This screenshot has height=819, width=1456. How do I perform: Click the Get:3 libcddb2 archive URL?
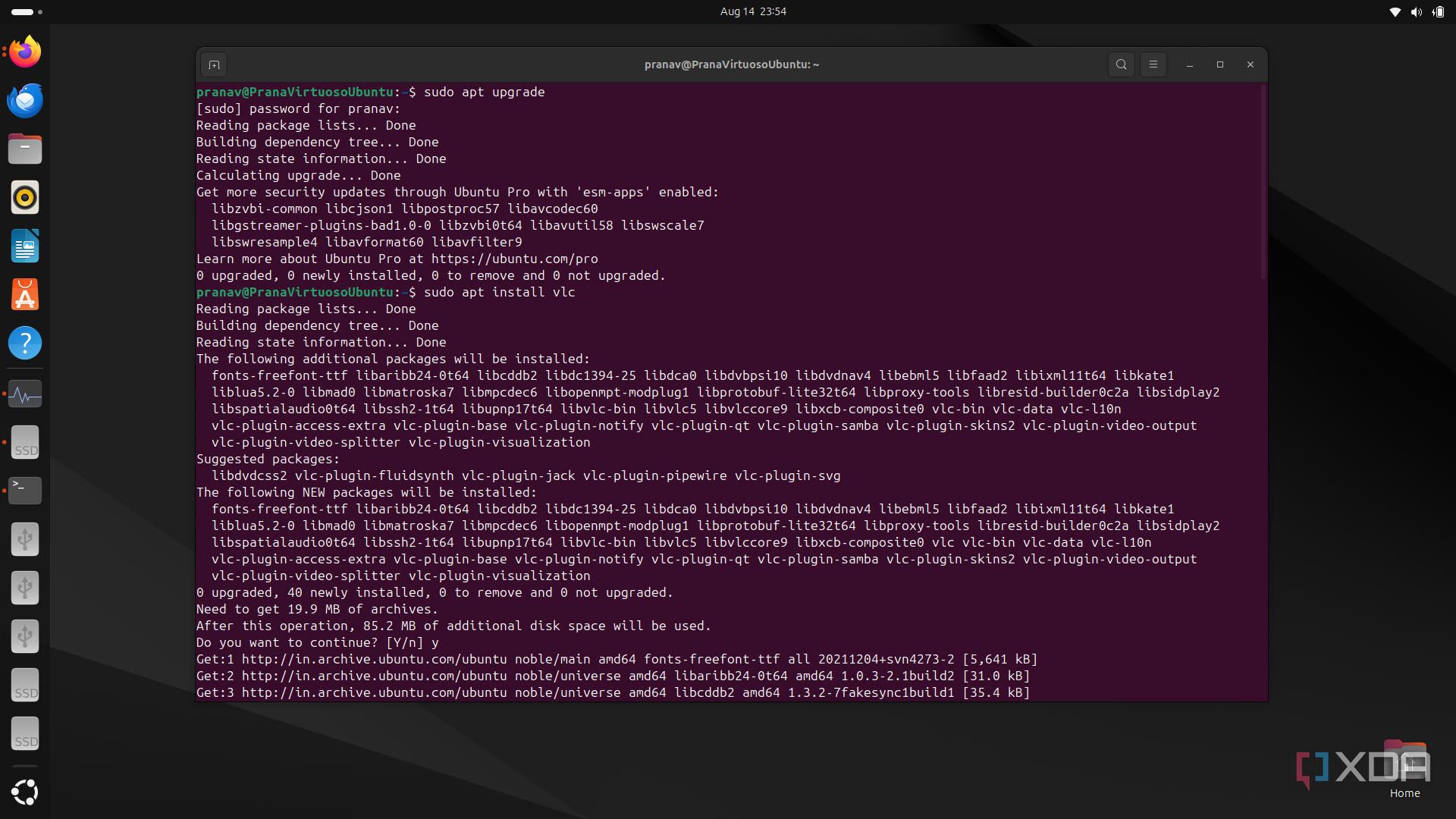coord(374,692)
